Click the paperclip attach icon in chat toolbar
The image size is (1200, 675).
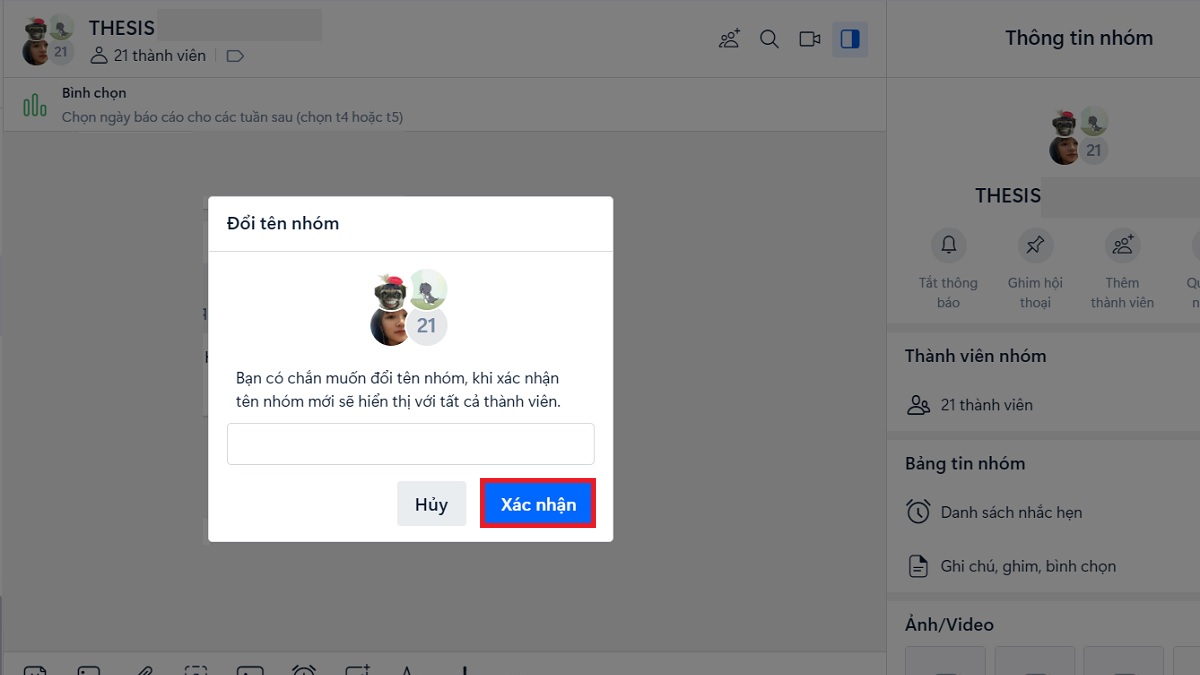point(145,670)
